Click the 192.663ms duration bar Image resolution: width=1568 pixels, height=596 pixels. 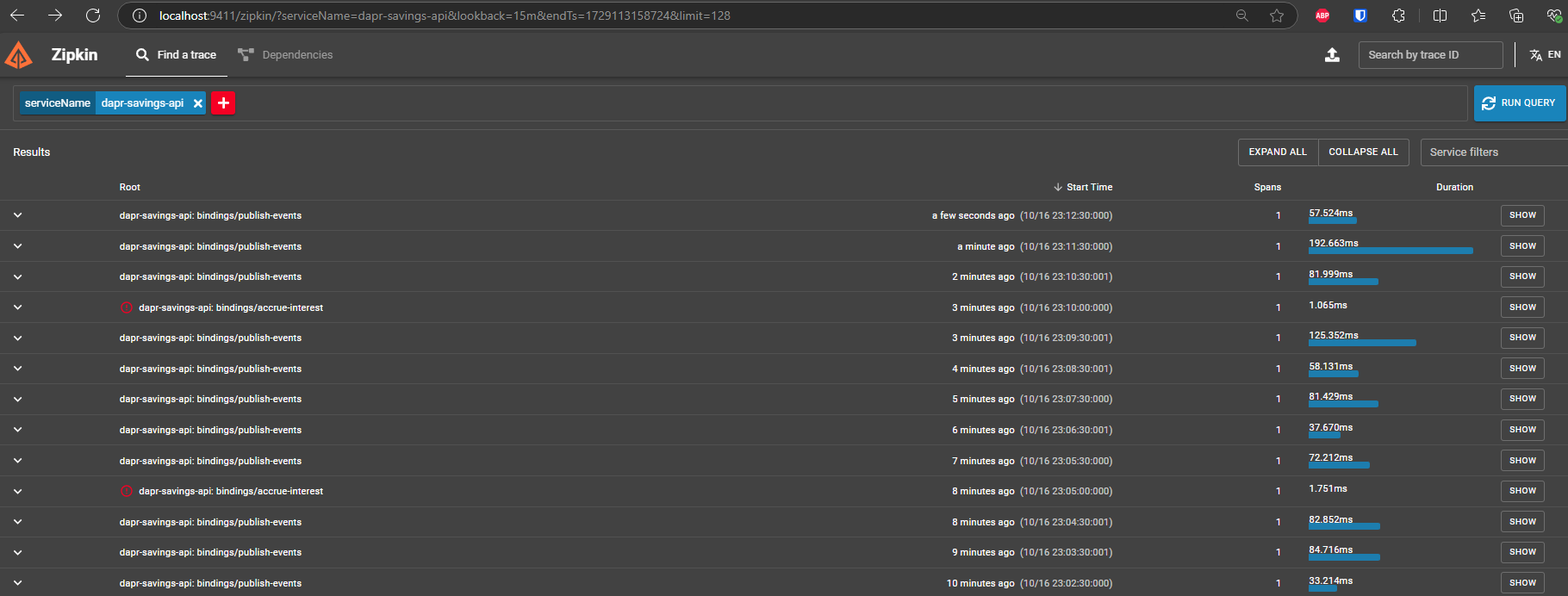(x=1391, y=251)
